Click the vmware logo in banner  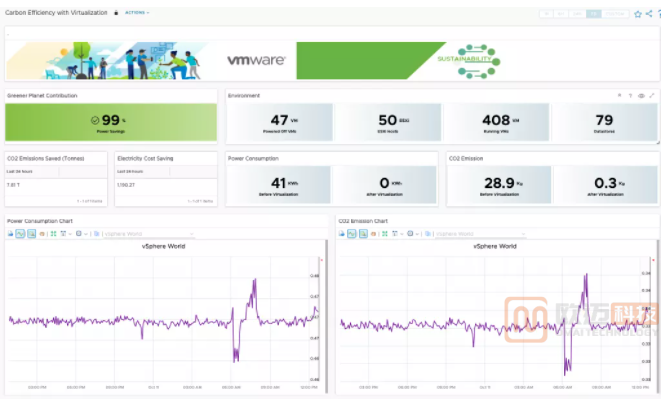pos(256,60)
